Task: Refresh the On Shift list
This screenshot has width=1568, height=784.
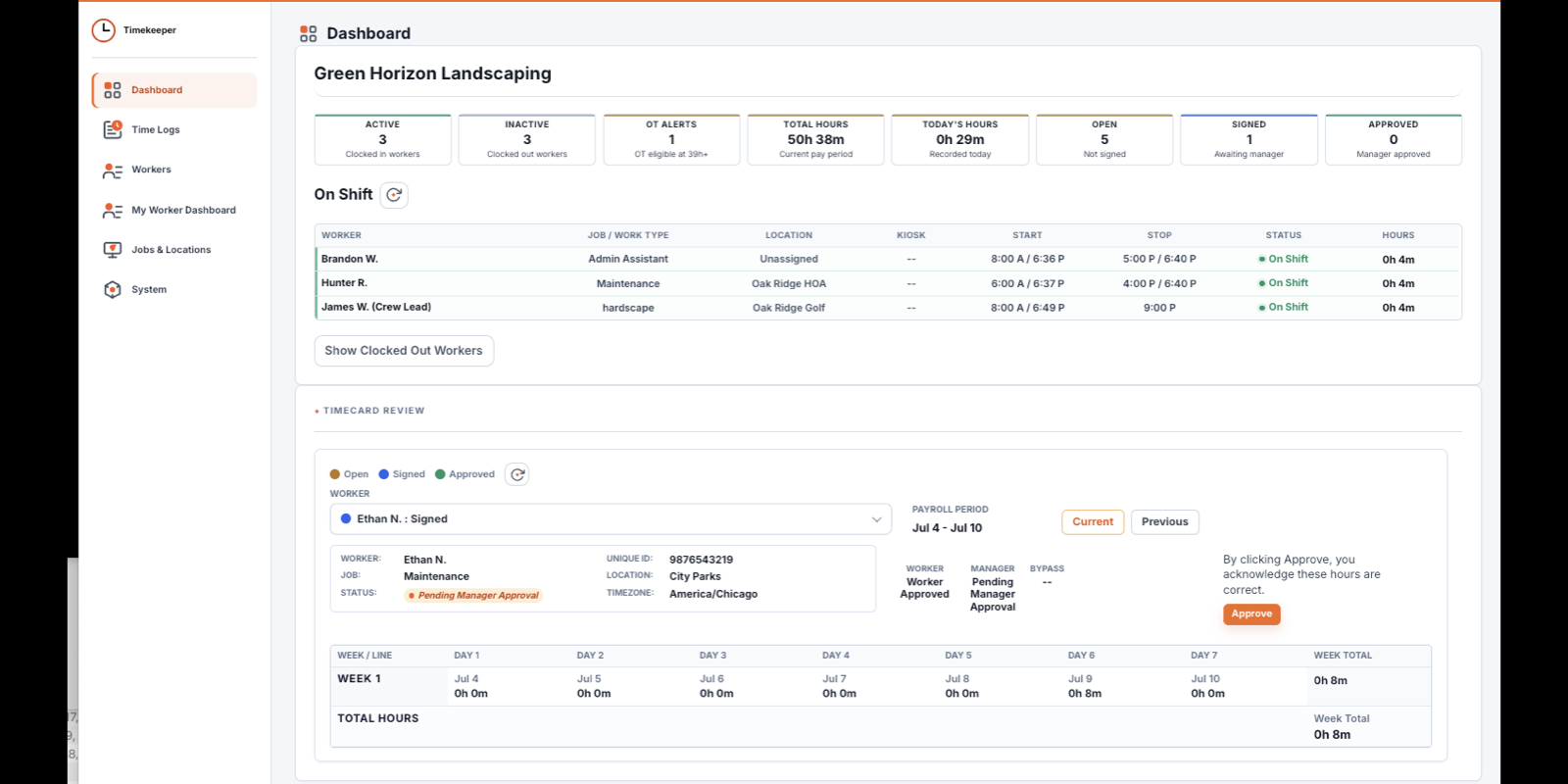Action: (x=394, y=195)
